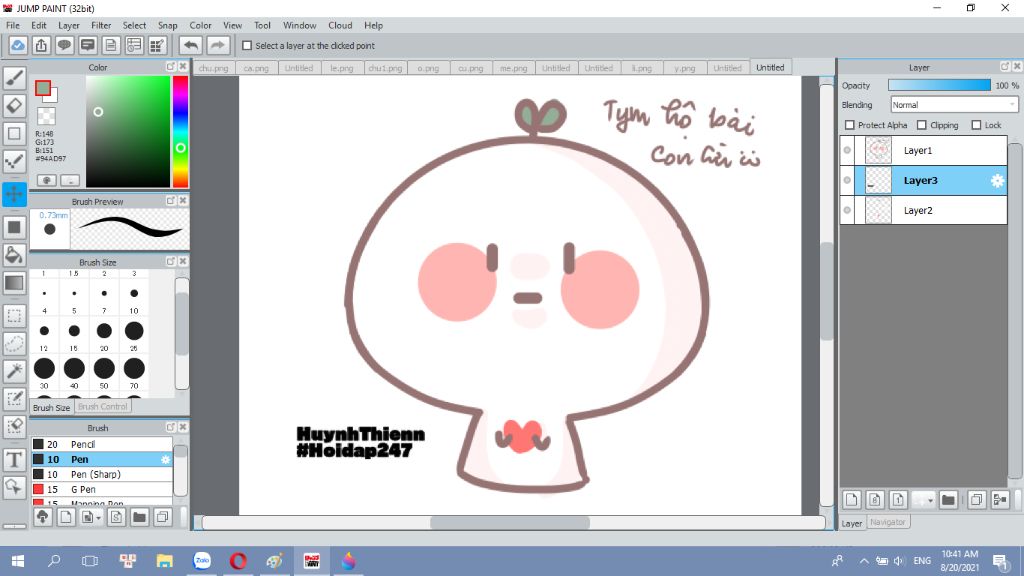The height and width of the screenshot is (576, 1024).
Task: Click the Undo arrow button
Action: 191,45
